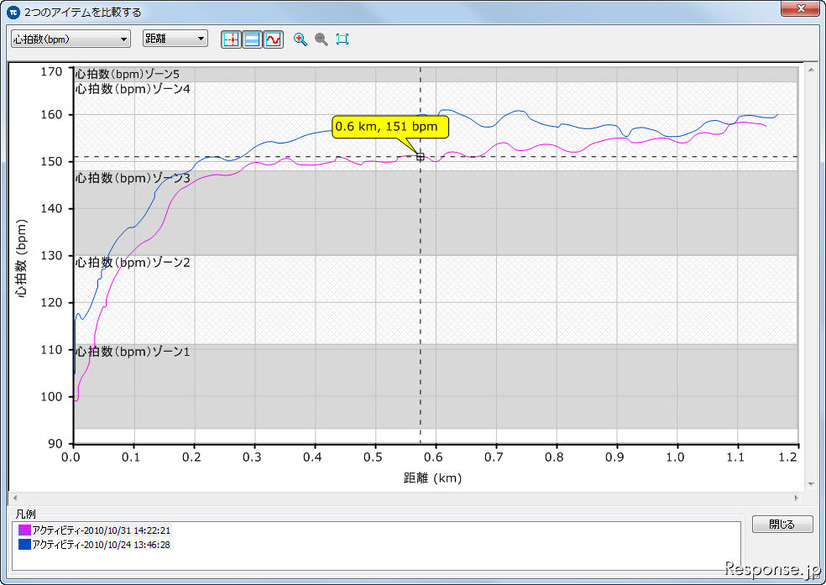Click the x-axis title 距離 (km)
Image resolution: width=826 pixels, height=585 pixels.
tap(432, 478)
